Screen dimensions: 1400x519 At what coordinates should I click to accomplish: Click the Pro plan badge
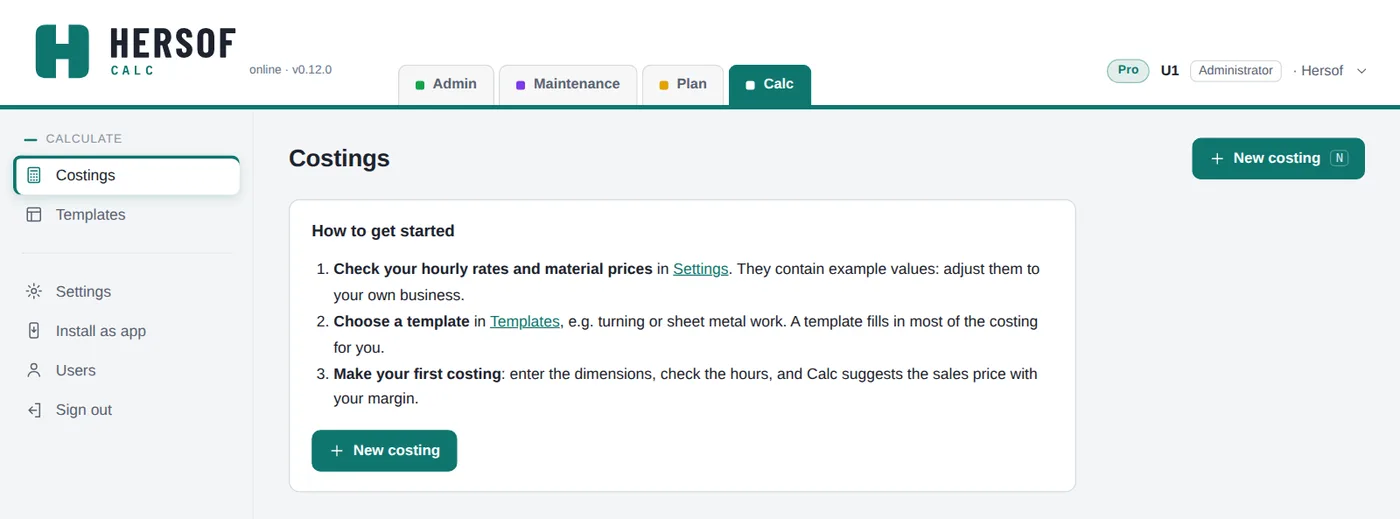point(1128,71)
